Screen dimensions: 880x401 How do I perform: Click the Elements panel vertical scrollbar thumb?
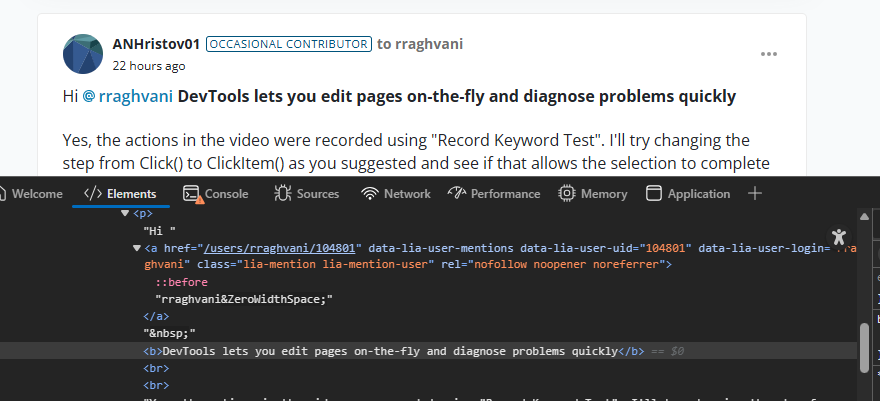tap(864, 347)
